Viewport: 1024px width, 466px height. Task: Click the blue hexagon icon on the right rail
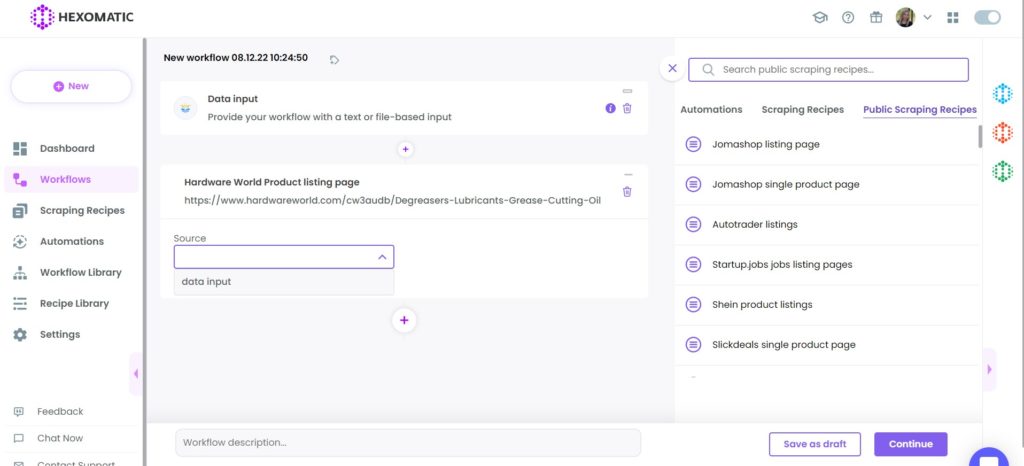pos(1002,94)
